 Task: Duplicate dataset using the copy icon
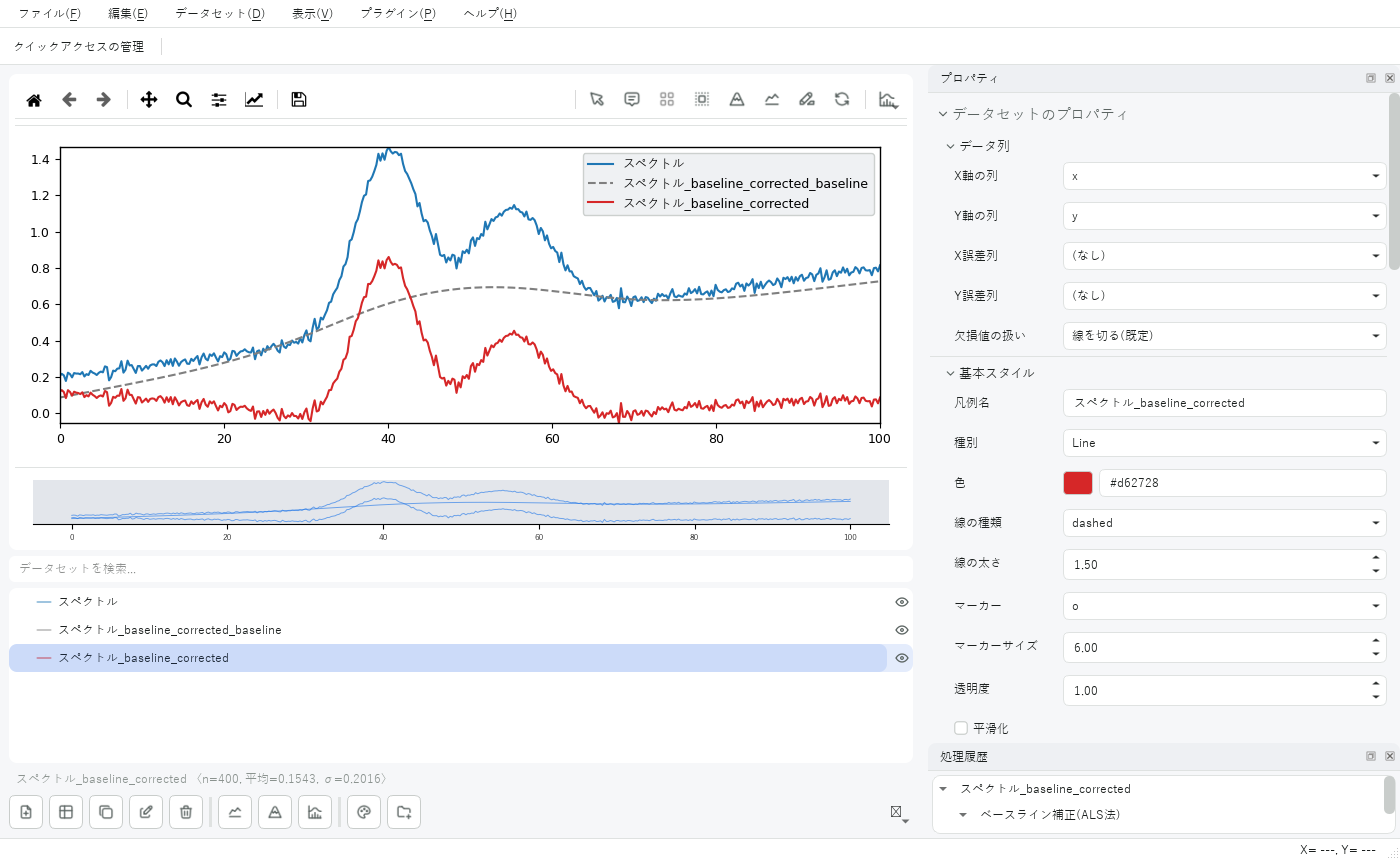tap(106, 812)
